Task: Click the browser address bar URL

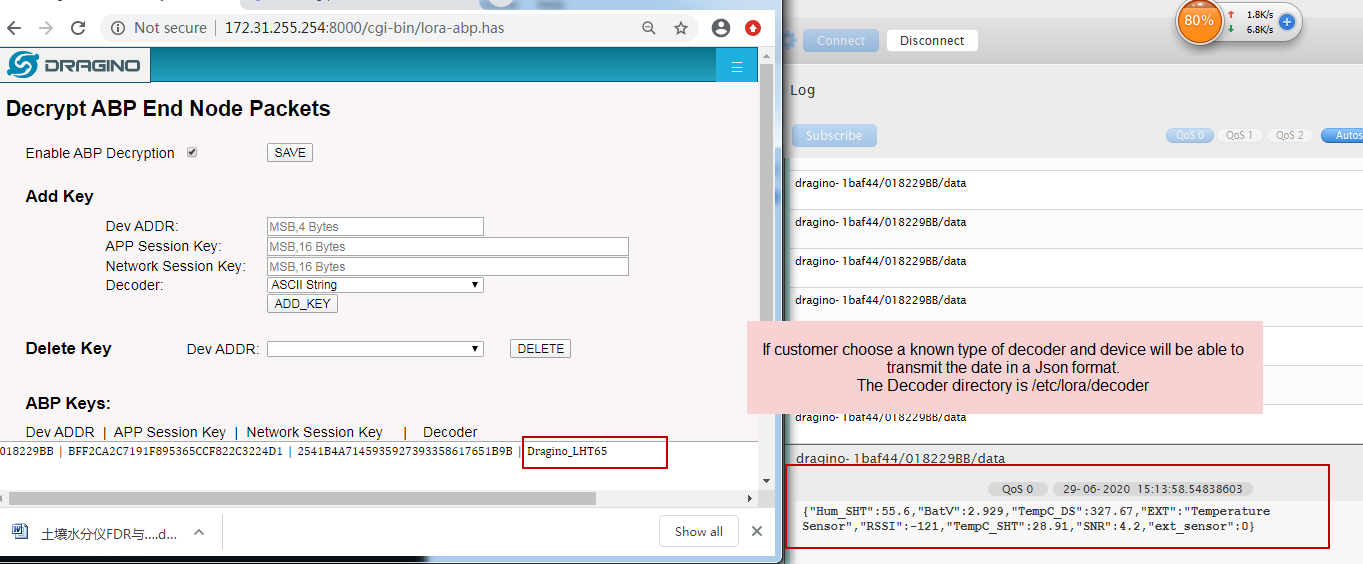Action: tap(364, 28)
